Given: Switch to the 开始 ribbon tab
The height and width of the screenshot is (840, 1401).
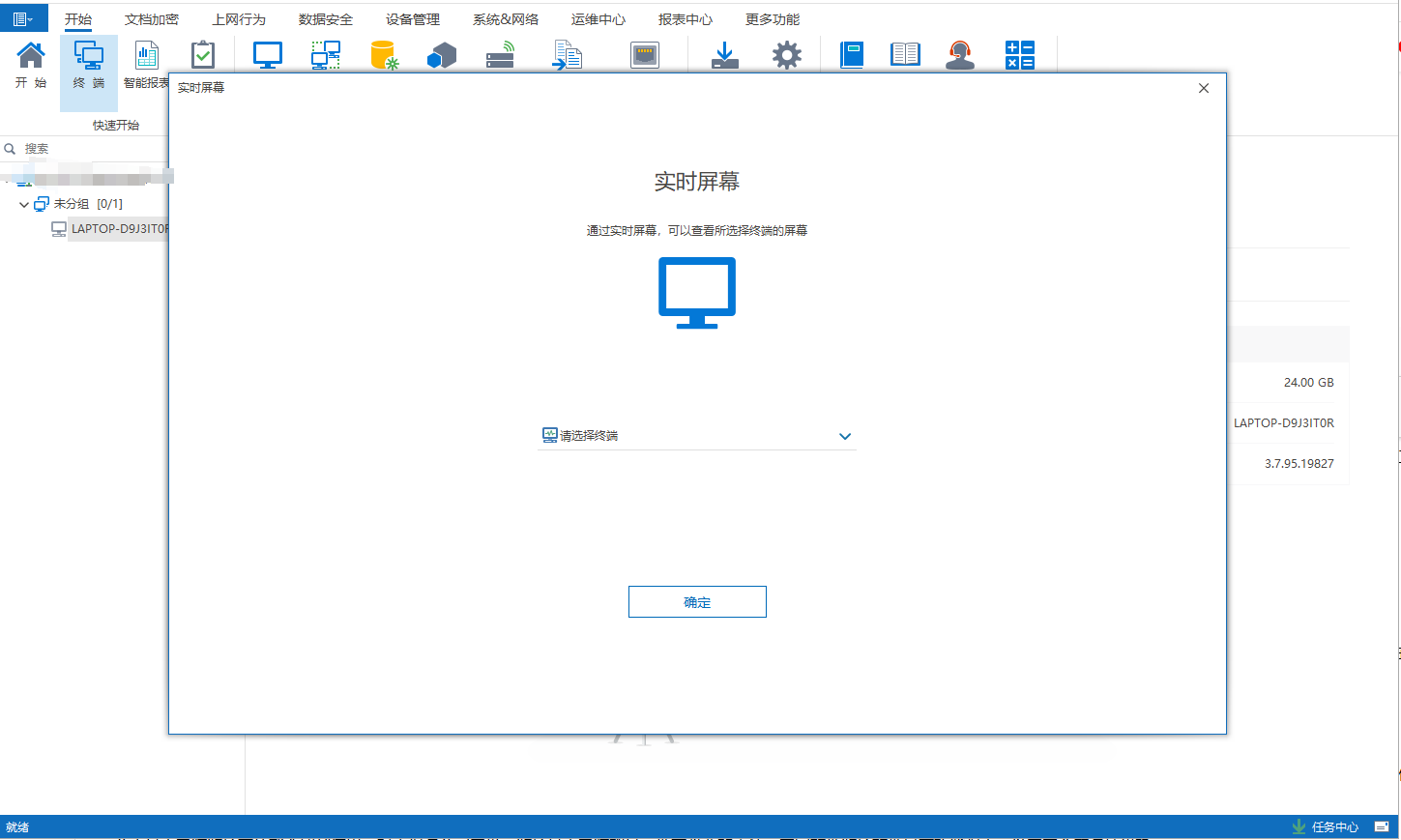Looking at the screenshot, I should pyautogui.click(x=78, y=19).
